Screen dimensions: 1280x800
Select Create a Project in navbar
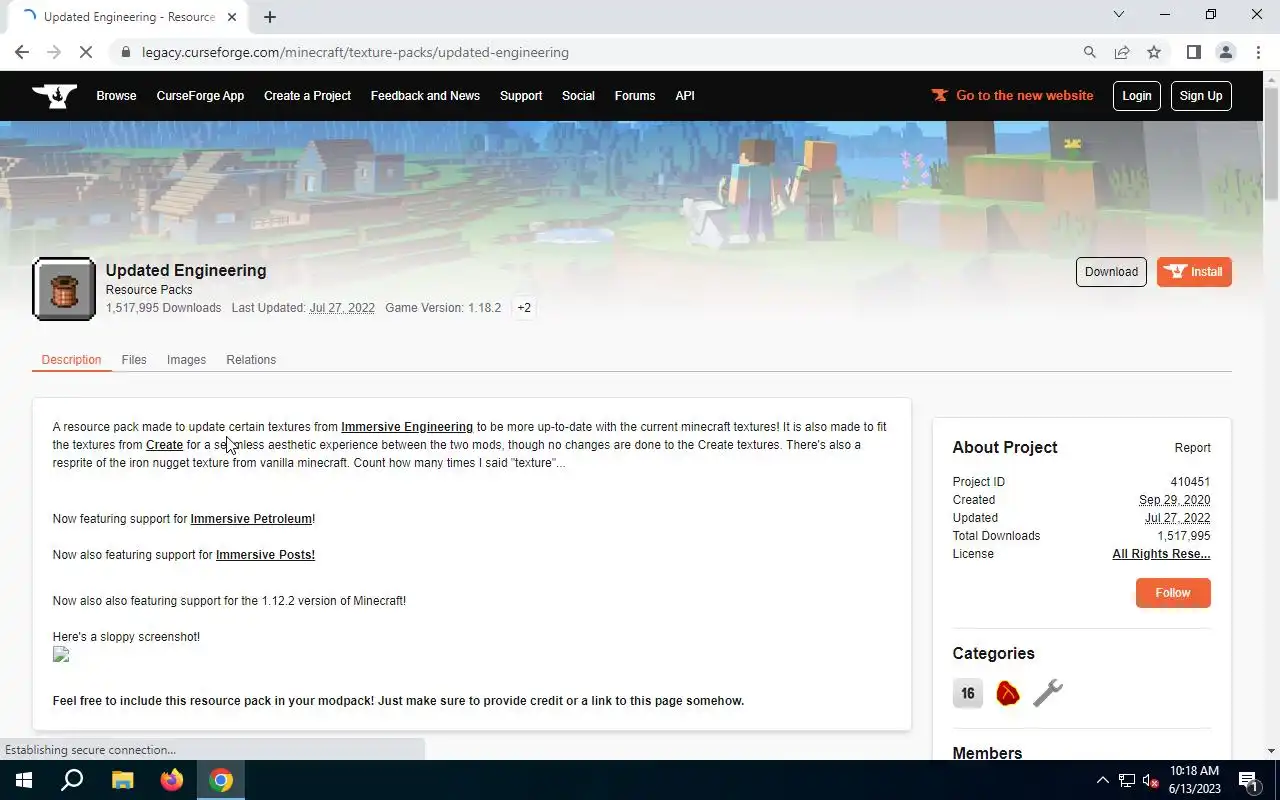[x=307, y=96]
